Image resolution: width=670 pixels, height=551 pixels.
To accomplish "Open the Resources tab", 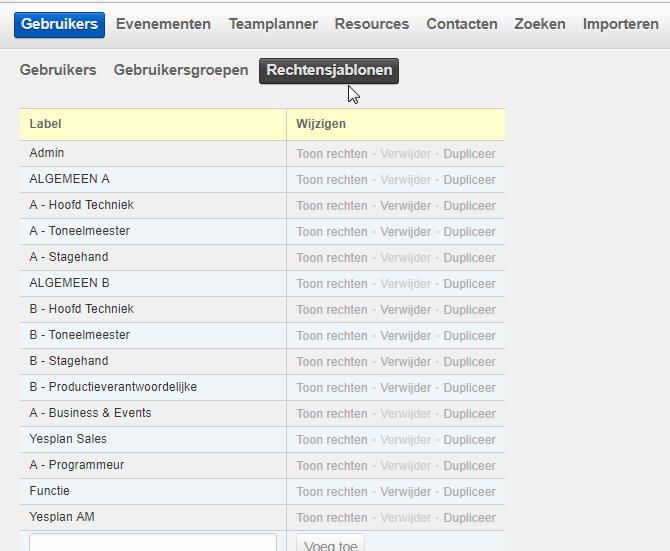I will pyautogui.click(x=372, y=24).
